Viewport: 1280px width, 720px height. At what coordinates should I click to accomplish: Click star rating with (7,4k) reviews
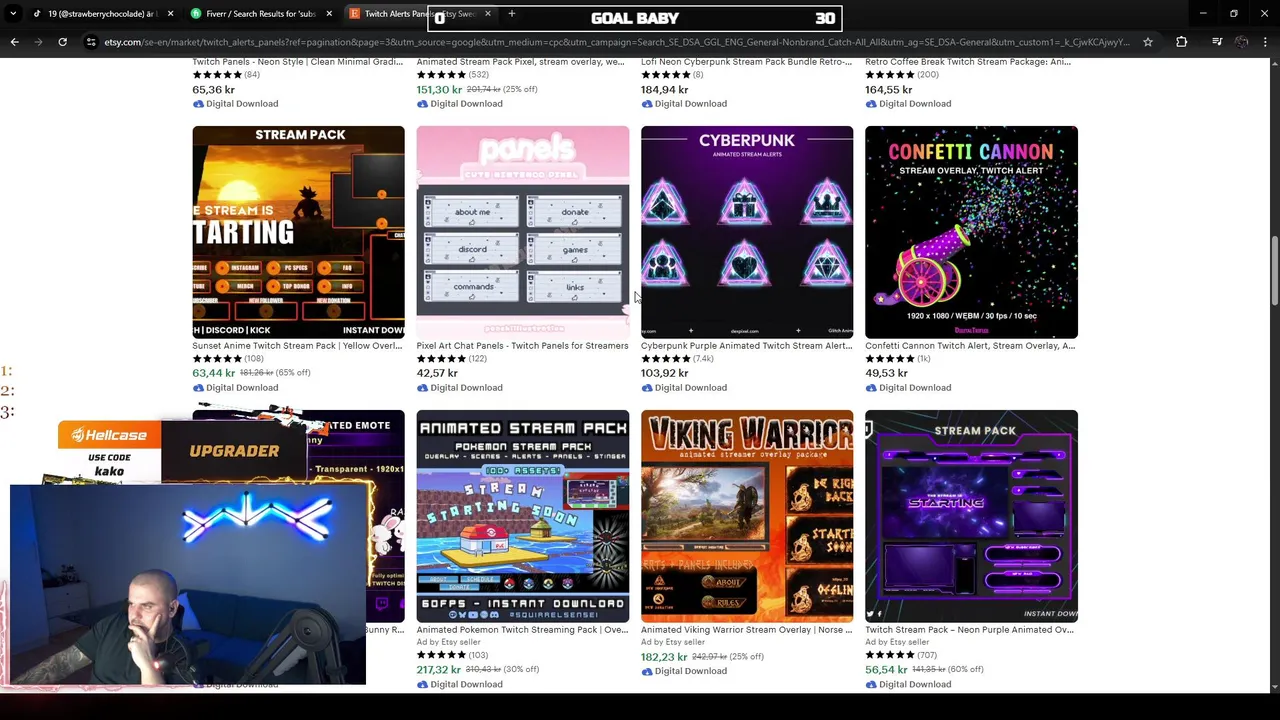pos(677,359)
